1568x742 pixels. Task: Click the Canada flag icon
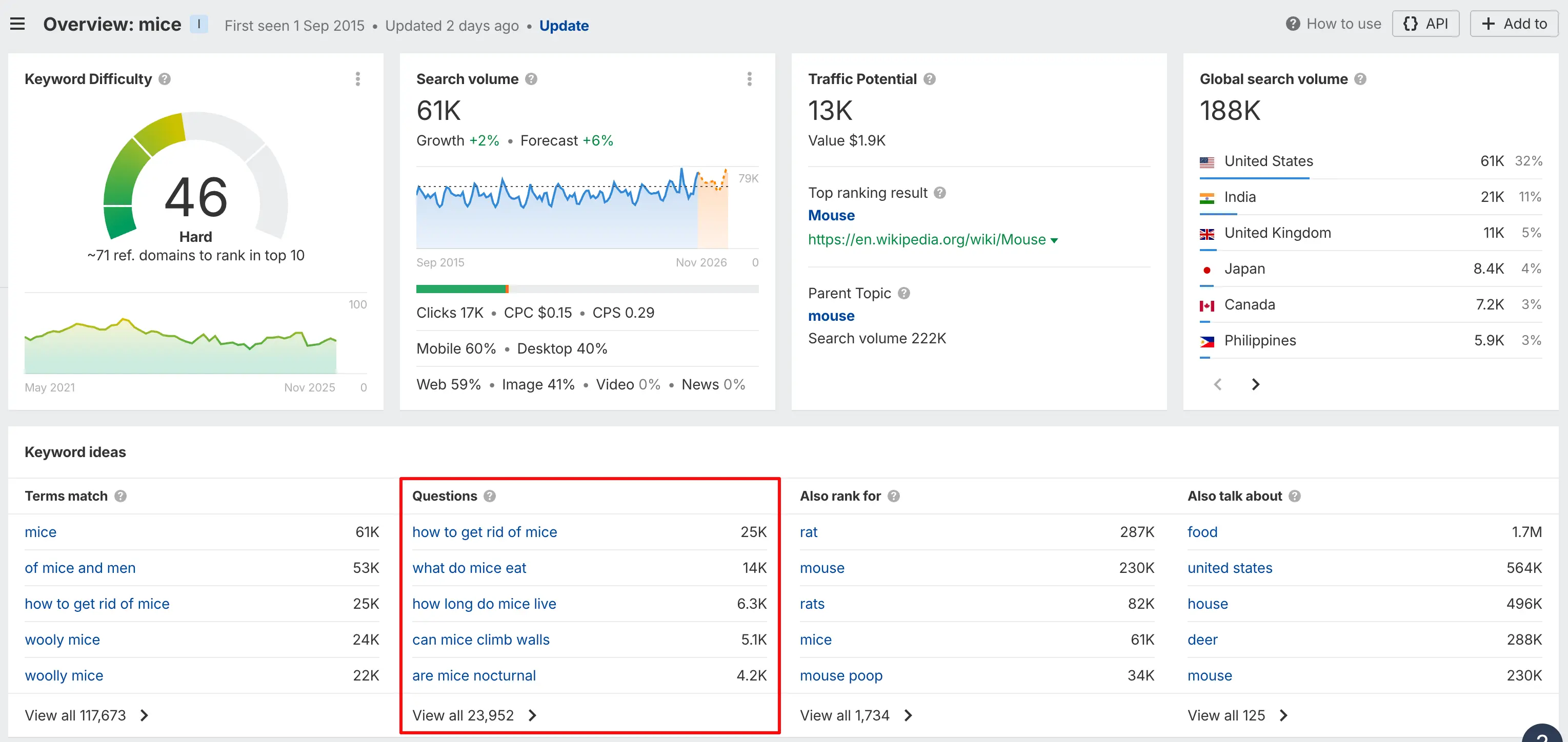click(x=1207, y=306)
